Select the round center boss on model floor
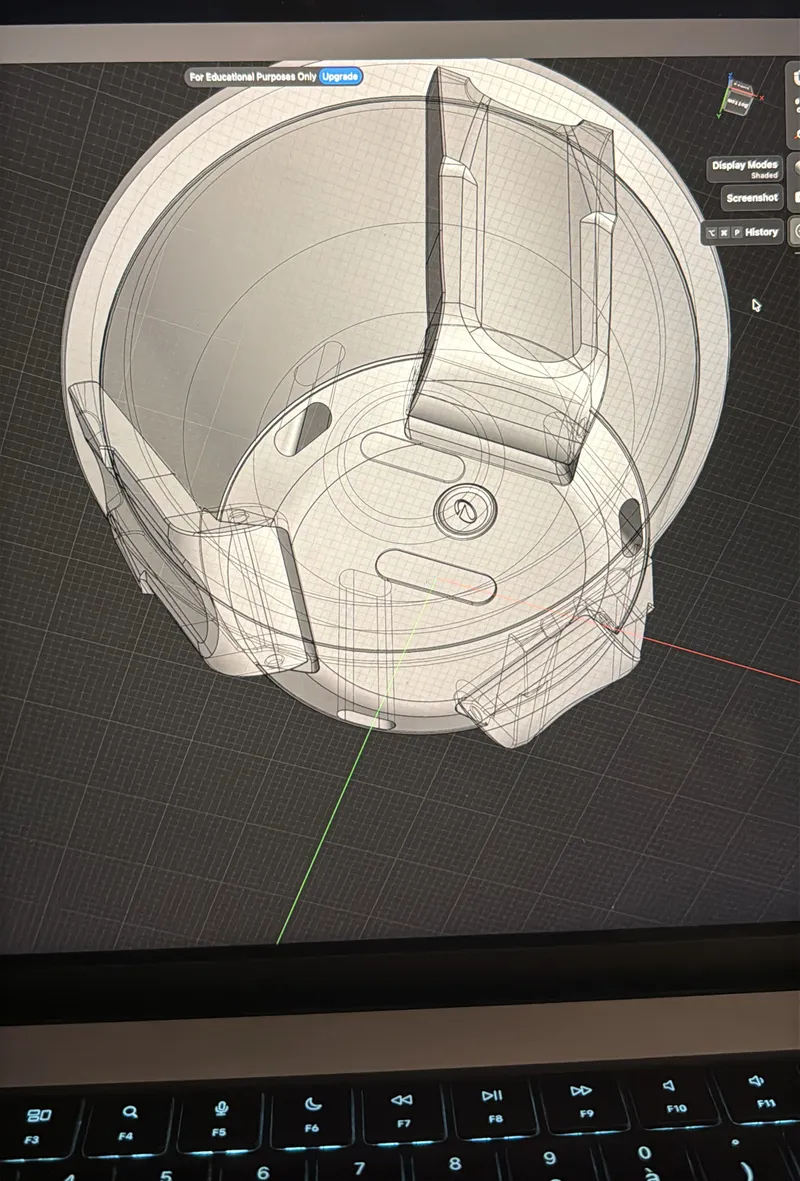This screenshot has width=800, height=1181. click(466, 511)
